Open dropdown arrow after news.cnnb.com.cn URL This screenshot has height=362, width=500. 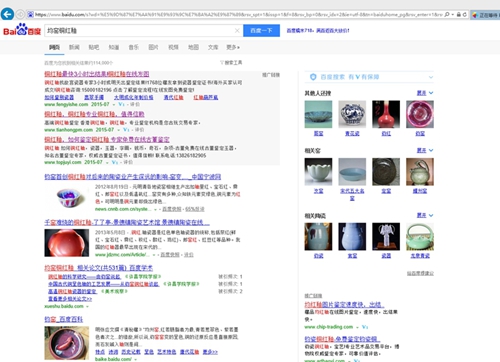point(155,209)
